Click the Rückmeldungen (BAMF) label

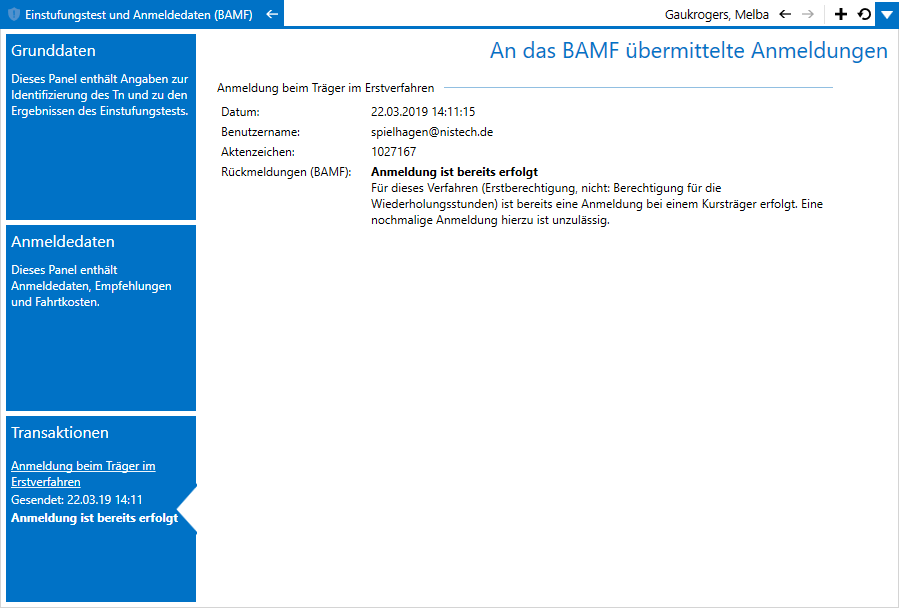pyautogui.click(x=286, y=172)
